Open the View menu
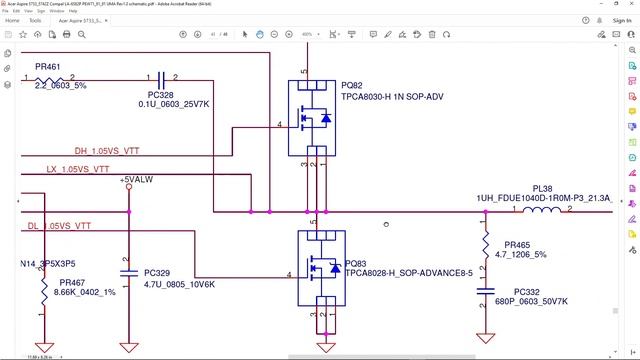 [28, 11]
